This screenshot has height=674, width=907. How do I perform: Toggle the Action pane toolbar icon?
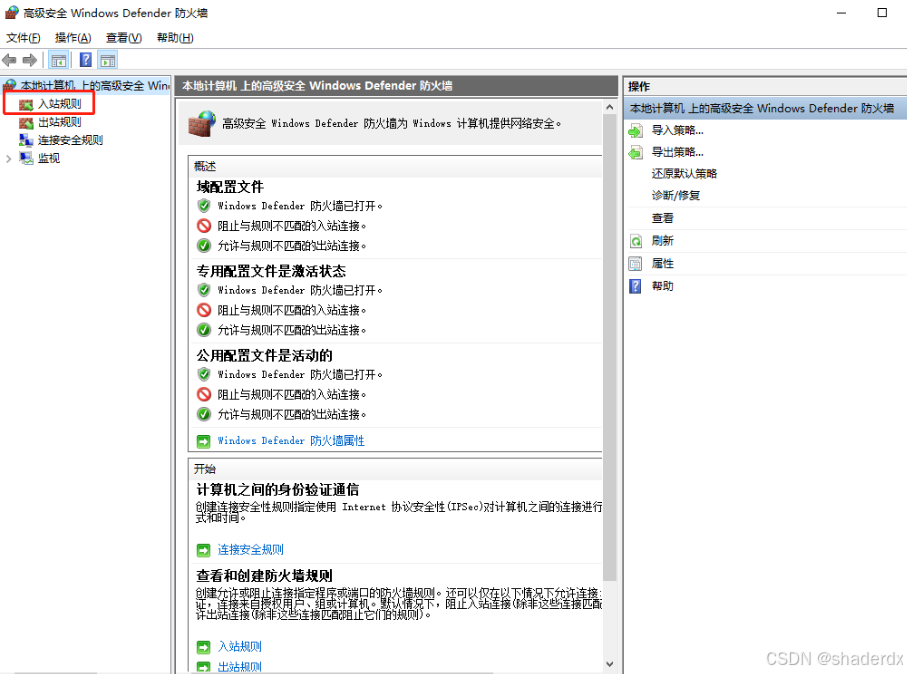[x=108, y=60]
